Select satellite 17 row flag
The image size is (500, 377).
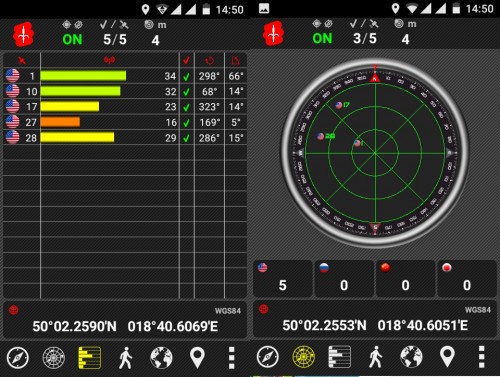(13, 106)
